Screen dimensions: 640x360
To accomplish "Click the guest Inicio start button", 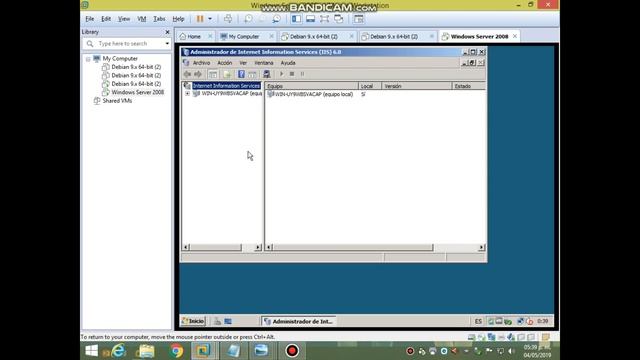I will click(x=193, y=321).
